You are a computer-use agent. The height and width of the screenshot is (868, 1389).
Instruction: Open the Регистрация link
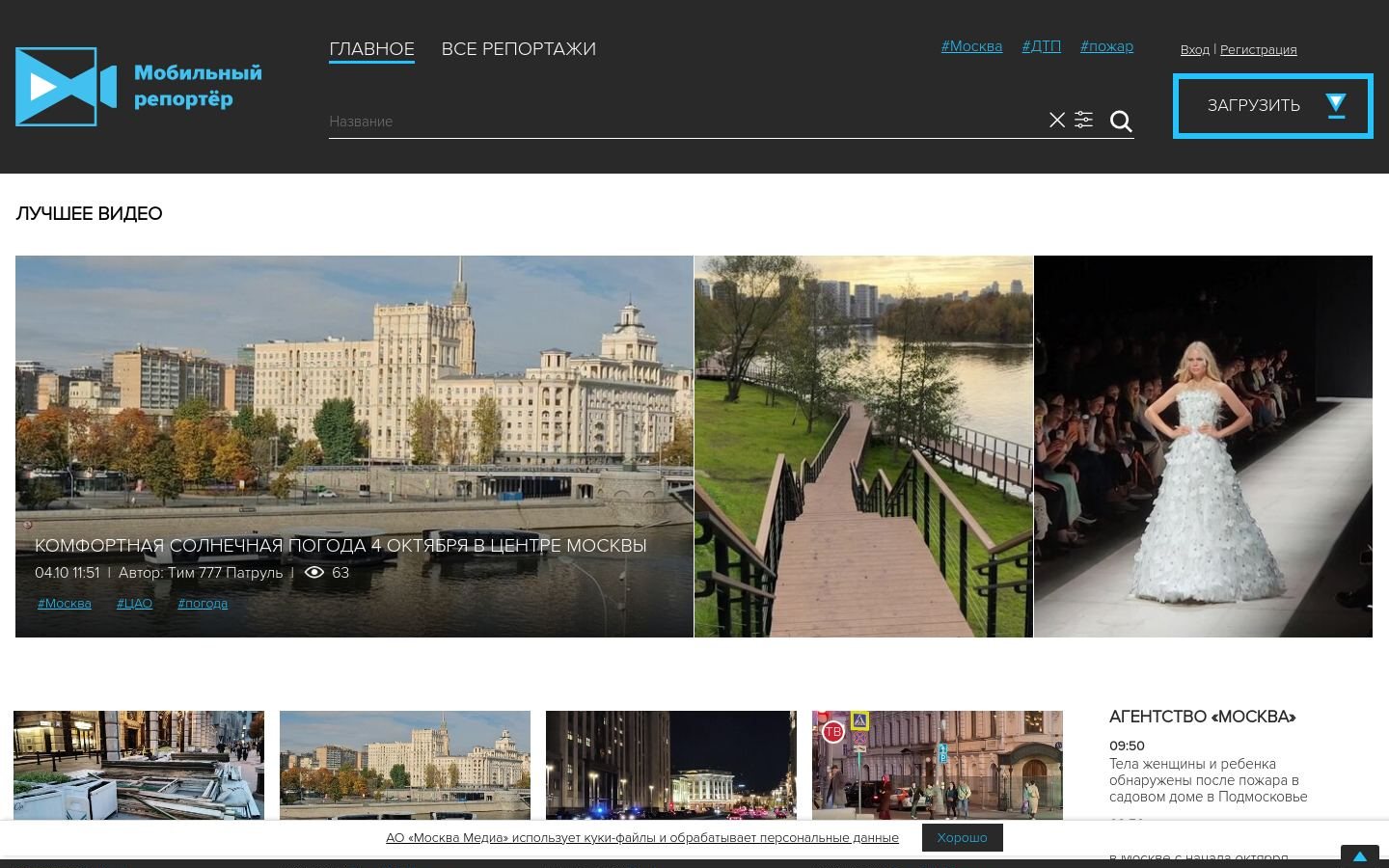[1258, 50]
